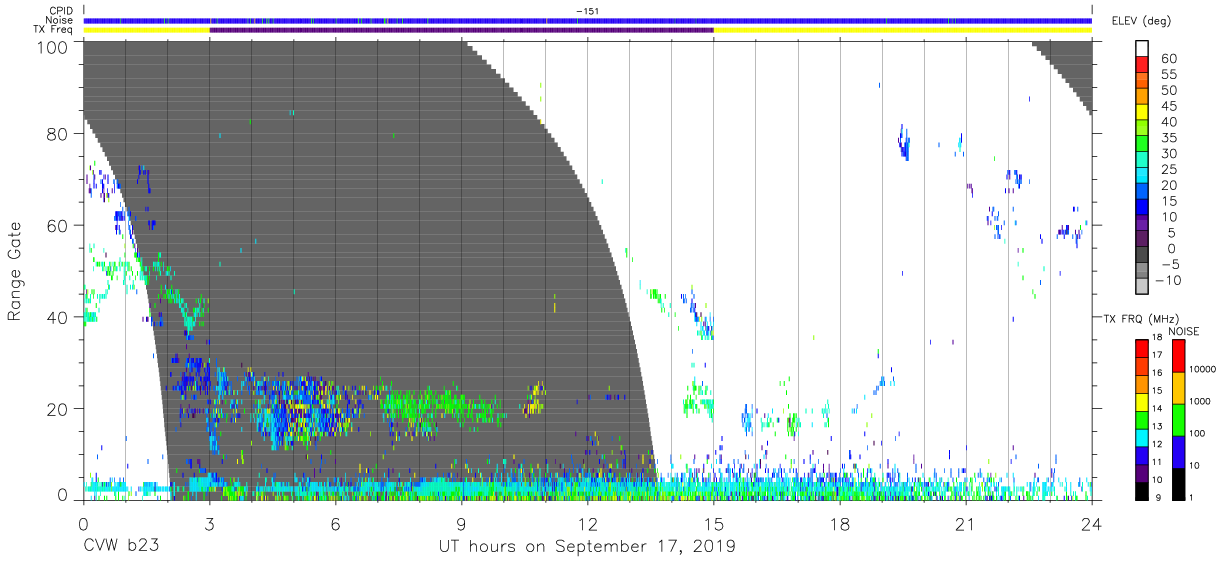Select red top swatch of NOISE legend
This screenshot has width=1228, height=567.
coord(1179,356)
